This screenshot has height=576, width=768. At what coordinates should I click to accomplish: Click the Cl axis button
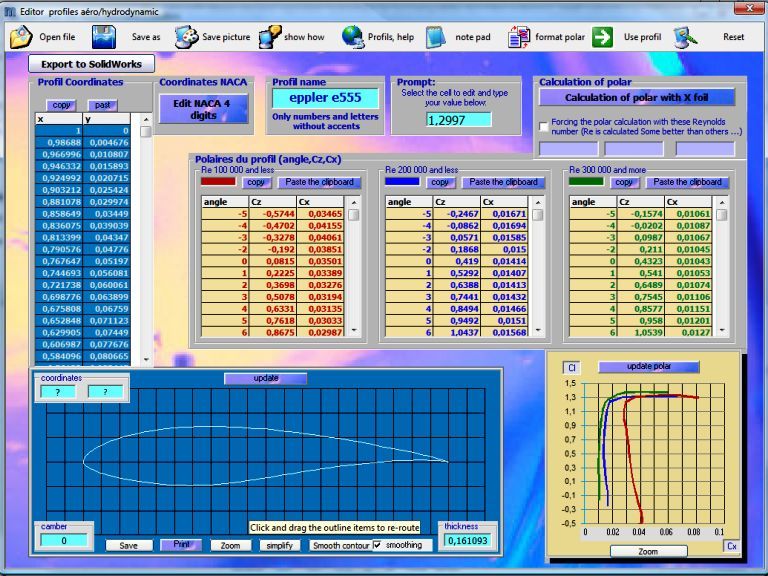click(x=571, y=367)
